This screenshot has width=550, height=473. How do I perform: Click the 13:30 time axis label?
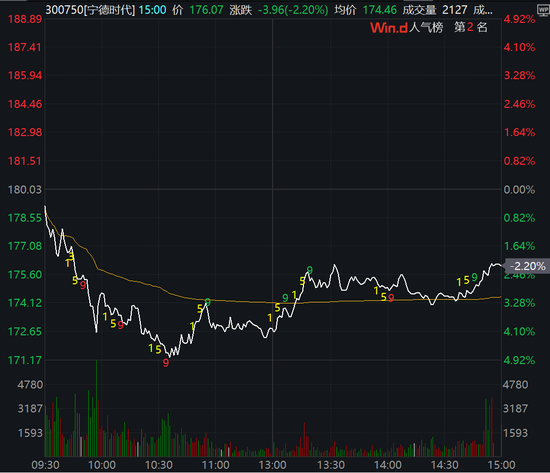(x=331, y=465)
